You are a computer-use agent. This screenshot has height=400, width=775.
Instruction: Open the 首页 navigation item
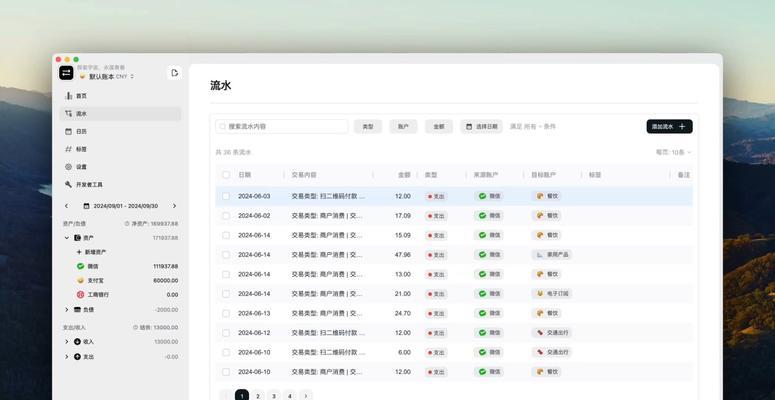click(x=121, y=96)
